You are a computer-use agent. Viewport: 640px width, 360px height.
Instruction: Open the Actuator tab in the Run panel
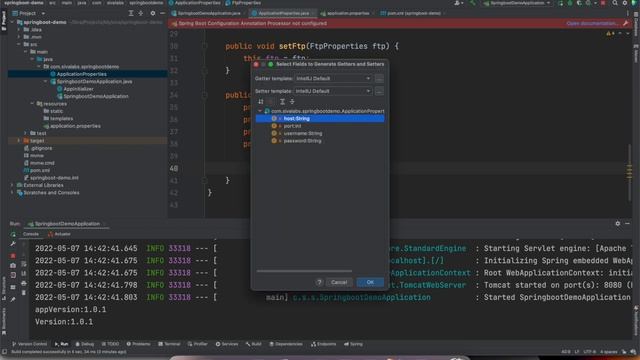[x=60, y=234]
